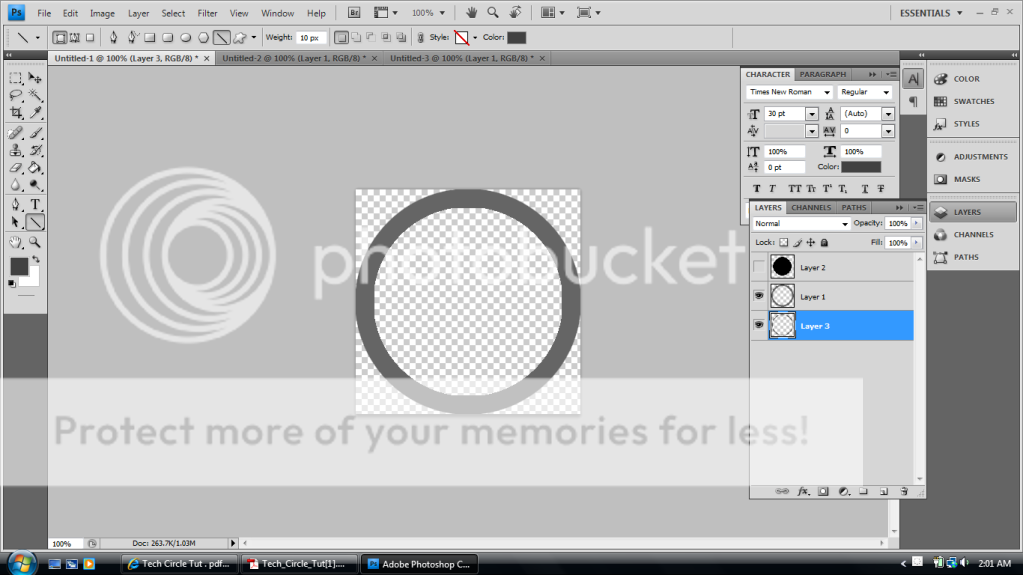Image resolution: width=1023 pixels, height=575 pixels.
Task: Click the Color swatch in options bar
Action: coord(516,38)
